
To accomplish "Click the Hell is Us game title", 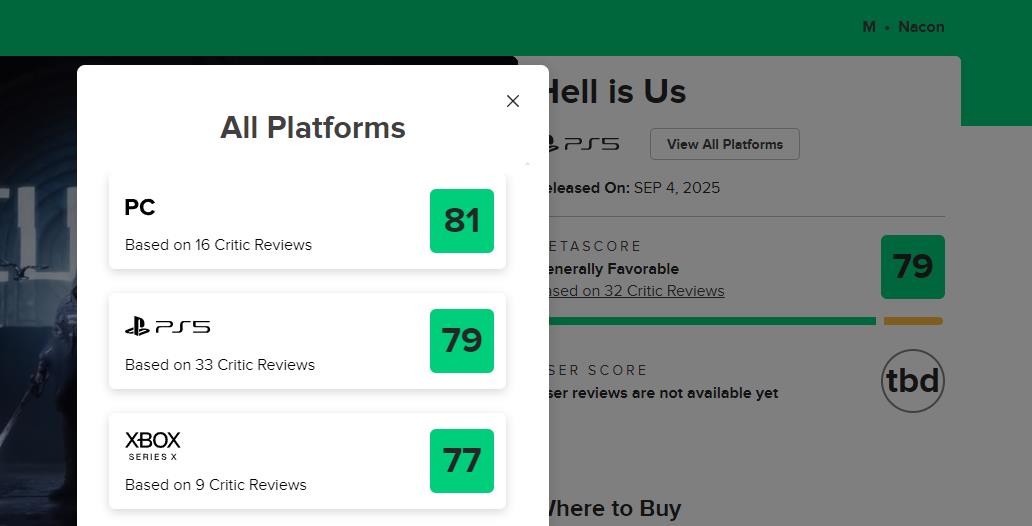I will [616, 92].
